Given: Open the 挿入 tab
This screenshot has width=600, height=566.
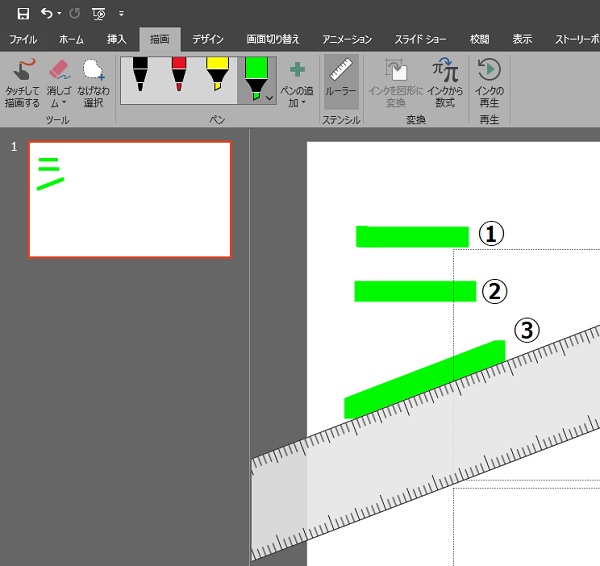Looking at the screenshot, I should 116,39.
